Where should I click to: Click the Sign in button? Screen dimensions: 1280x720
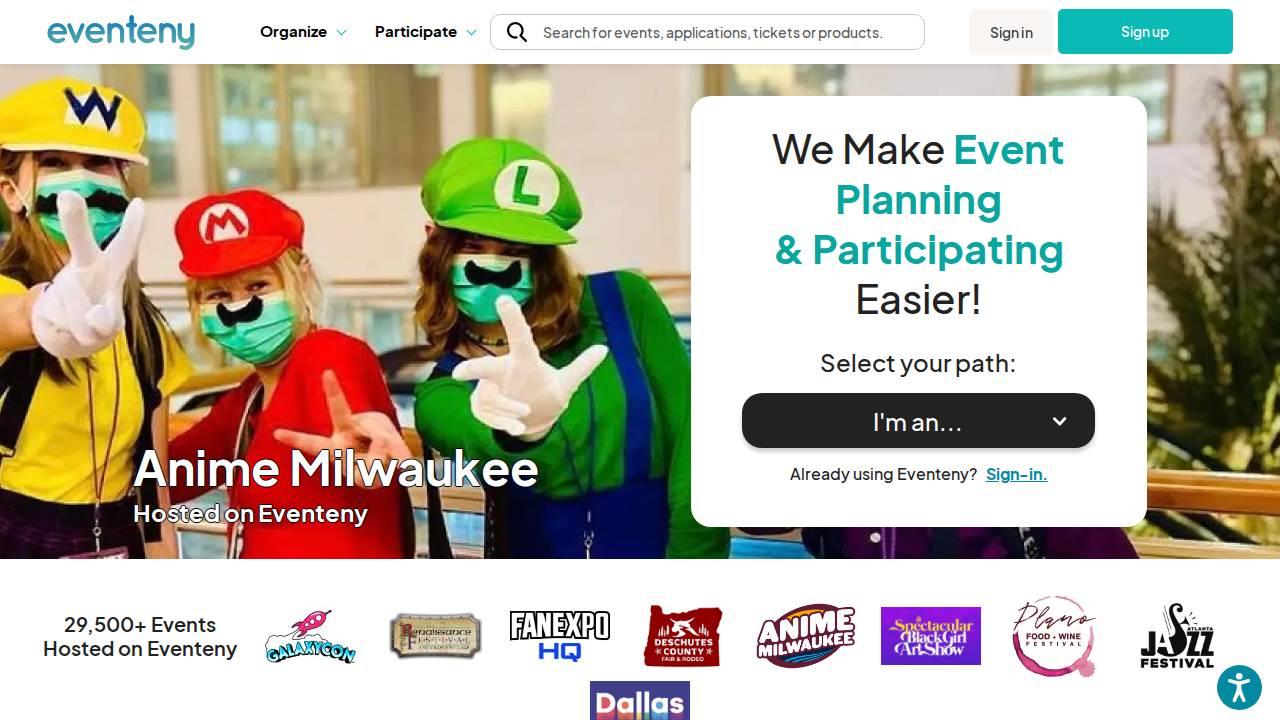1011,32
